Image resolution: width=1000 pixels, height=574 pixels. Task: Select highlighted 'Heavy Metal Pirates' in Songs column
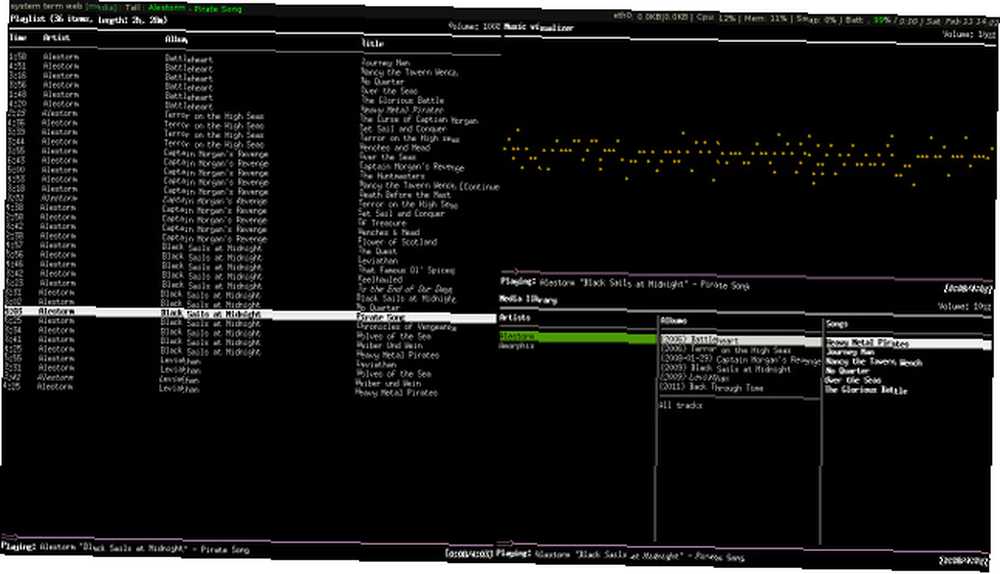pyautogui.click(x=908, y=343)
